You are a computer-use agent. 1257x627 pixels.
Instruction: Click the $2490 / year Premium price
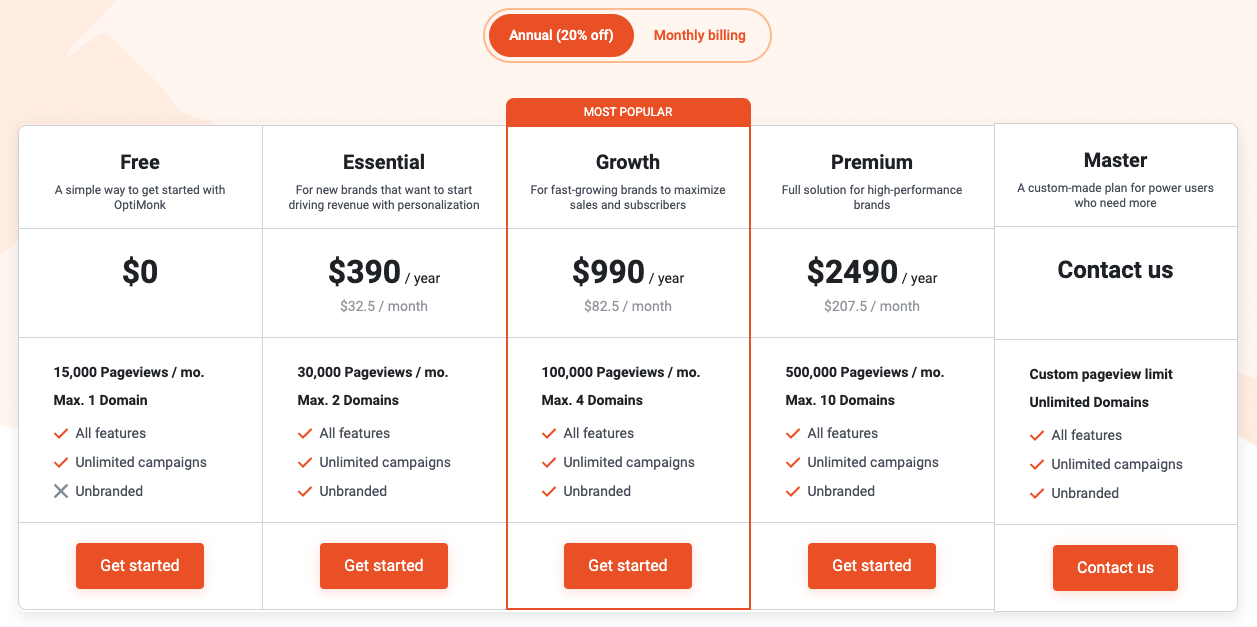tap(871, 272)
